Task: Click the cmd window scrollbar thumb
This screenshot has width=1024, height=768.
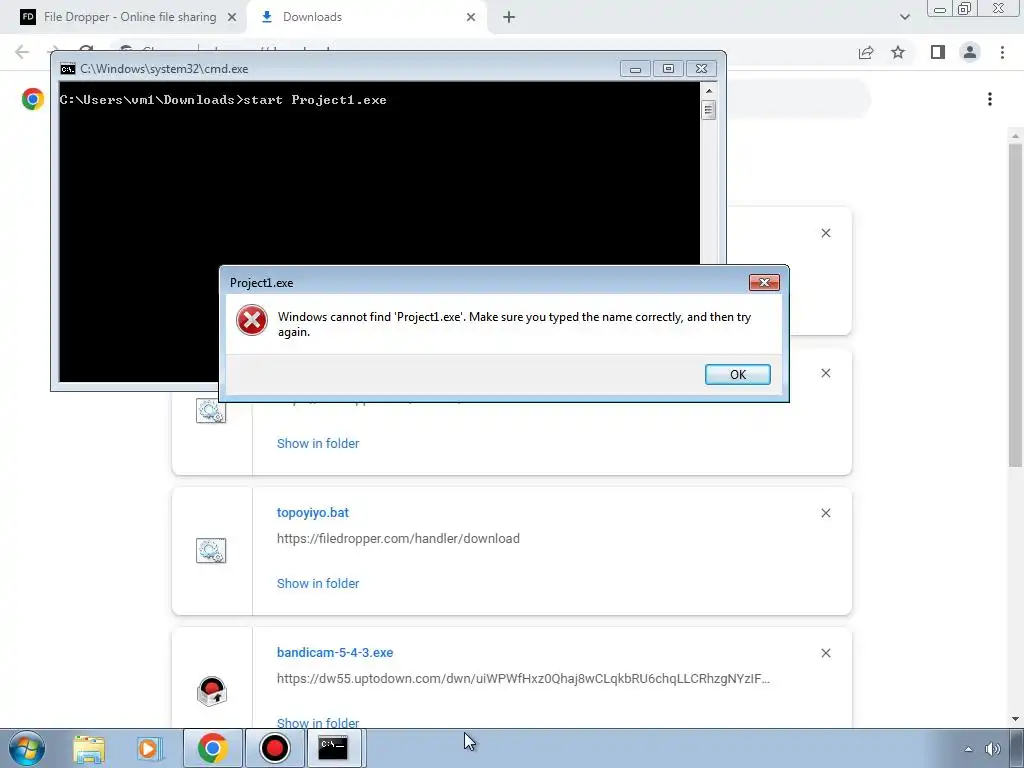Action: pyautogui.click(x=709, y=110)
